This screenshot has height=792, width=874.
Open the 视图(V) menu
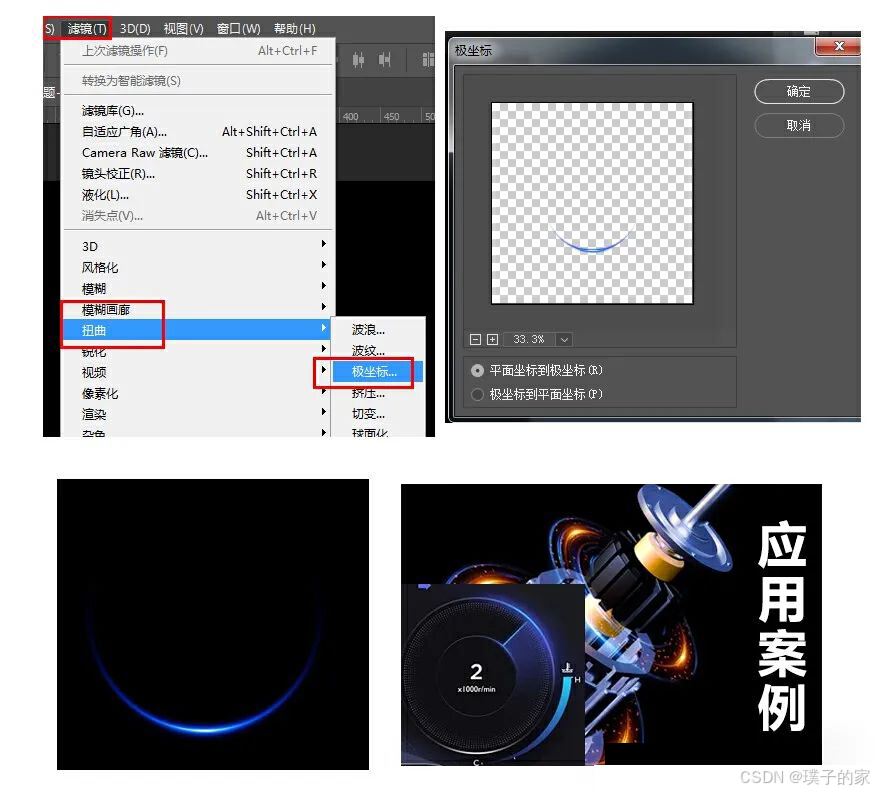(183, 28)
